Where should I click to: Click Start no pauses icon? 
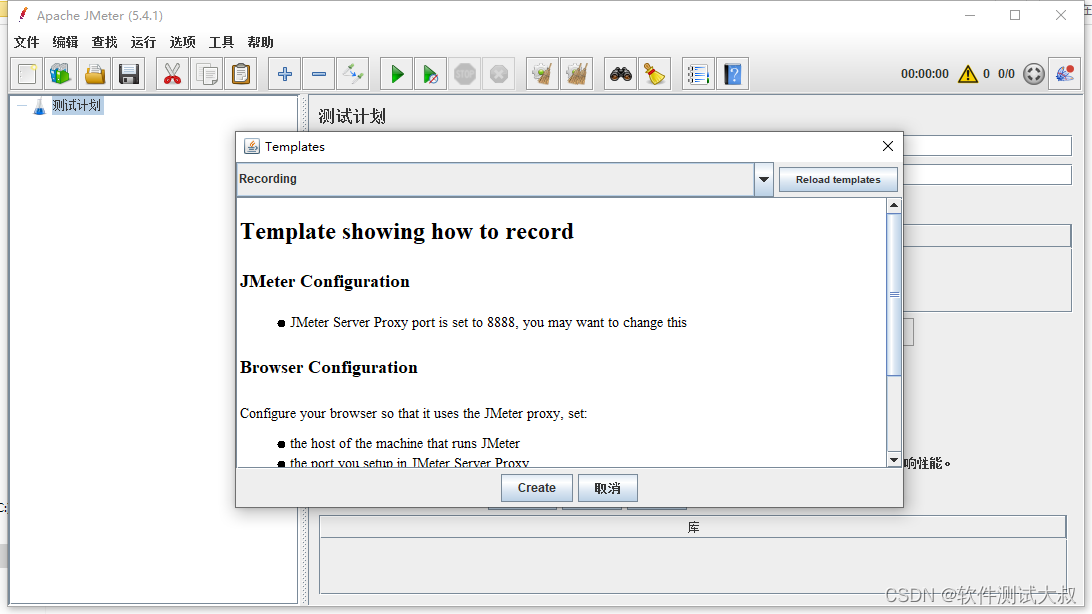coord(430,74)
